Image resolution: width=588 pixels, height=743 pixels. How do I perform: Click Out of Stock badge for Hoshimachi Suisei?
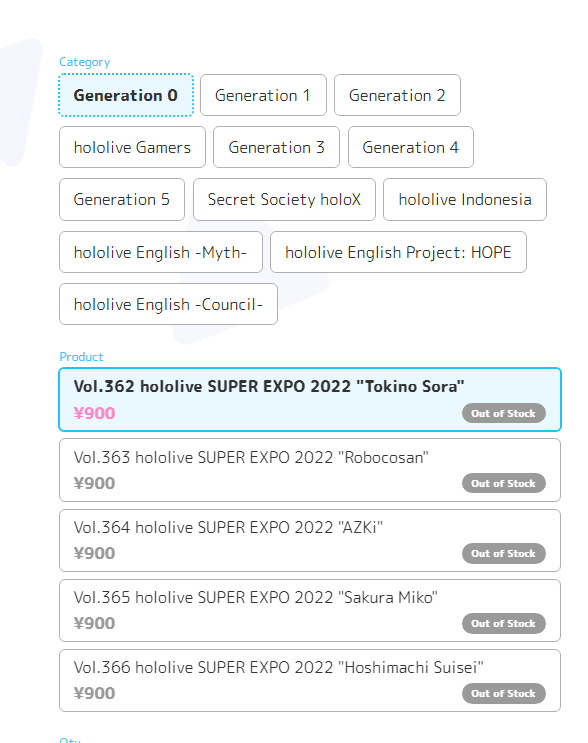[x=504, y=693]
